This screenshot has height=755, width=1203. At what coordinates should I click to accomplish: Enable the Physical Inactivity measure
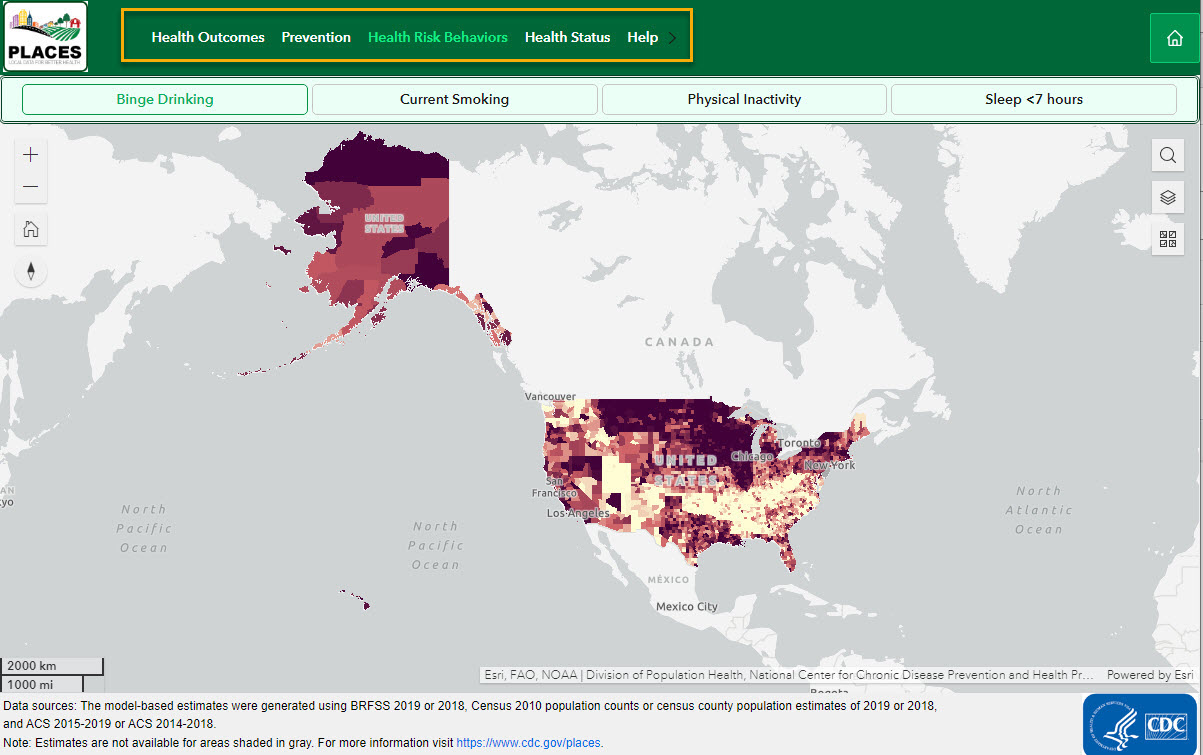pos(743,99)
